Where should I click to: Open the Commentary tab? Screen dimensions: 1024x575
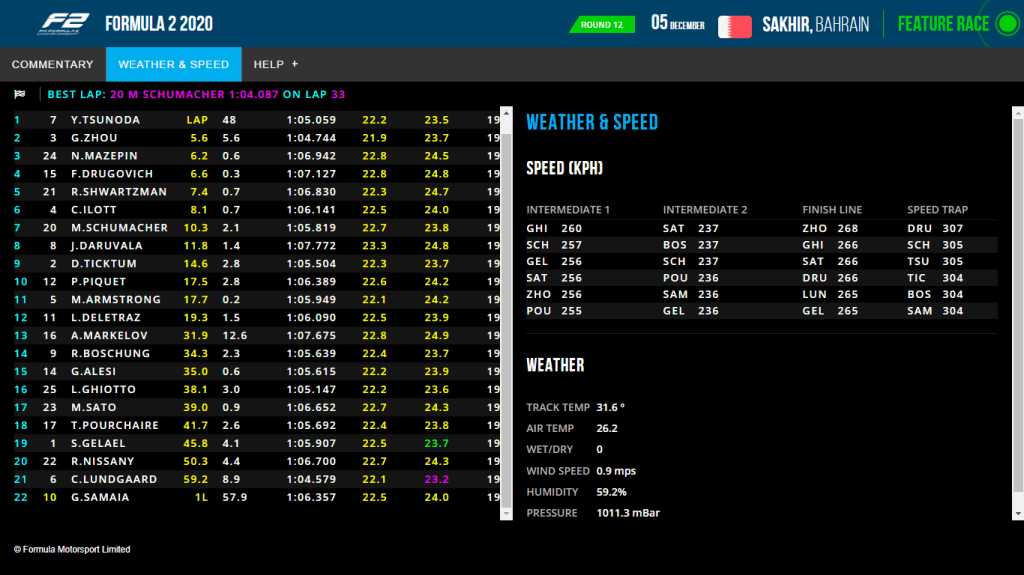(52, 64)
